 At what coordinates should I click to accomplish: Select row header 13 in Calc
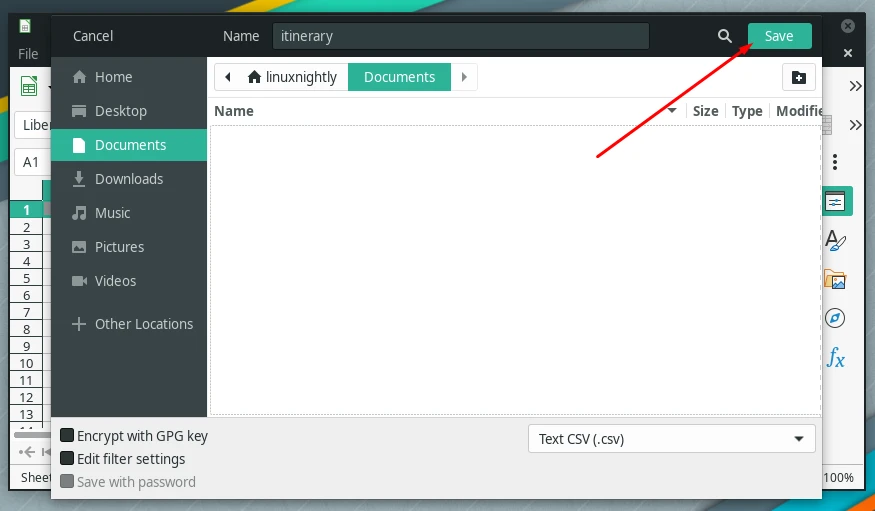(26, 414)
